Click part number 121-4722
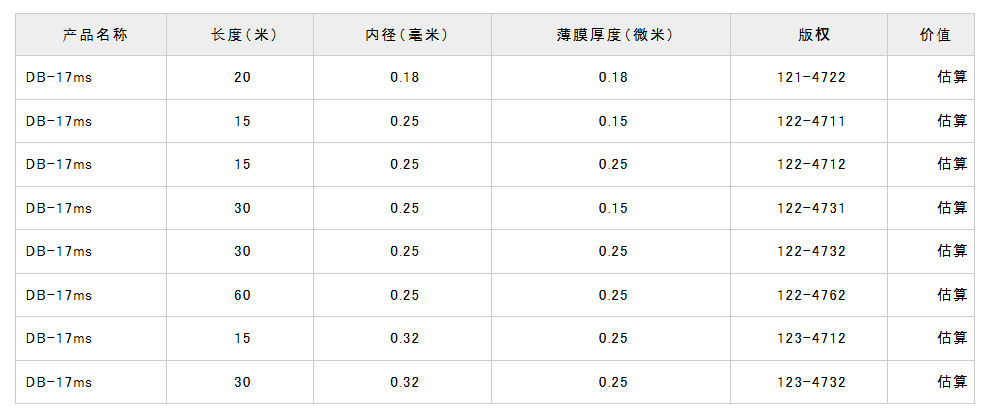Image resolution: width=989 pixels, height=417 pixels. [x=812, y=77]
